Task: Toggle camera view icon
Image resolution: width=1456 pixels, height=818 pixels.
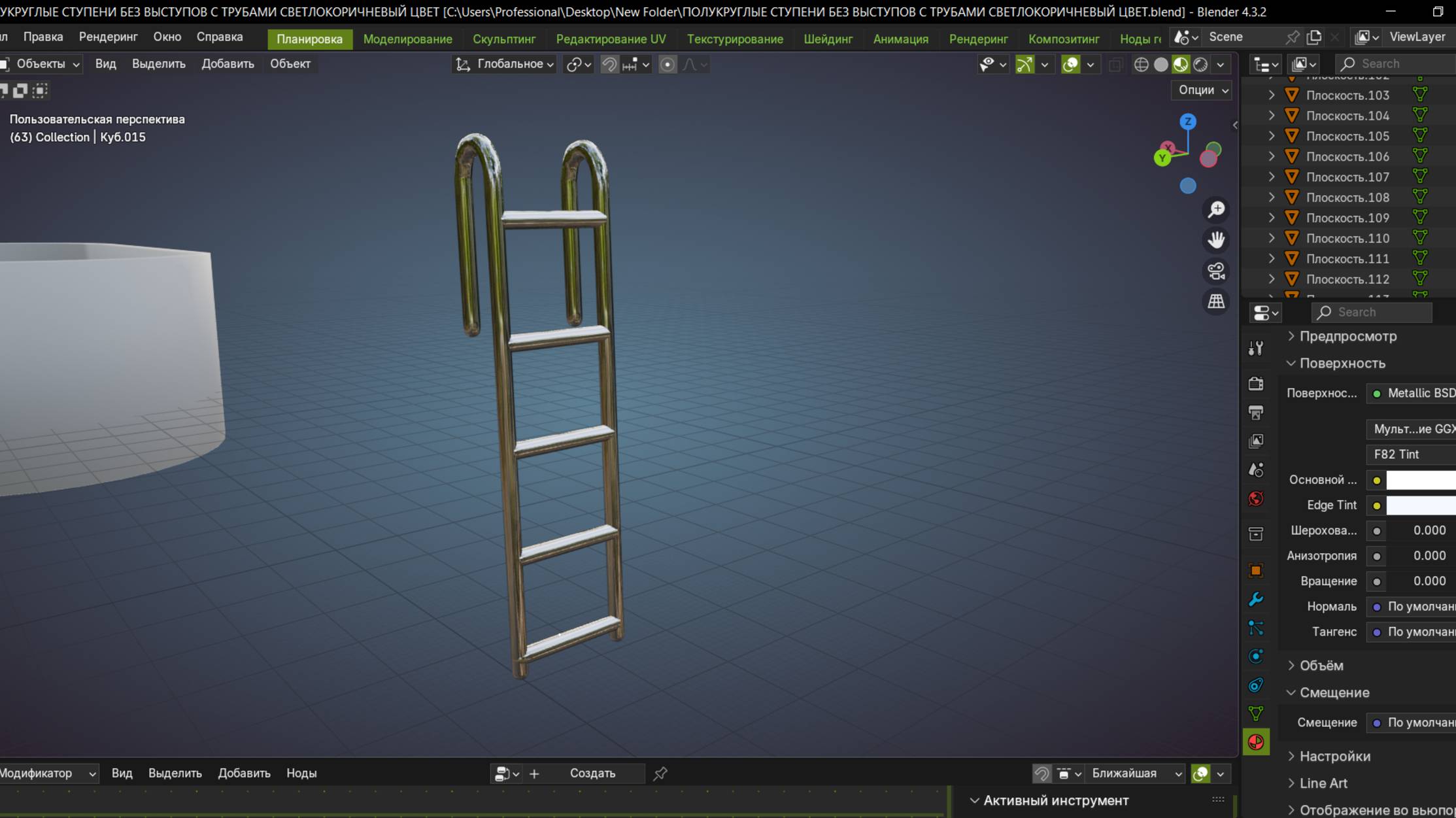Action: [x=1216, y=271]
